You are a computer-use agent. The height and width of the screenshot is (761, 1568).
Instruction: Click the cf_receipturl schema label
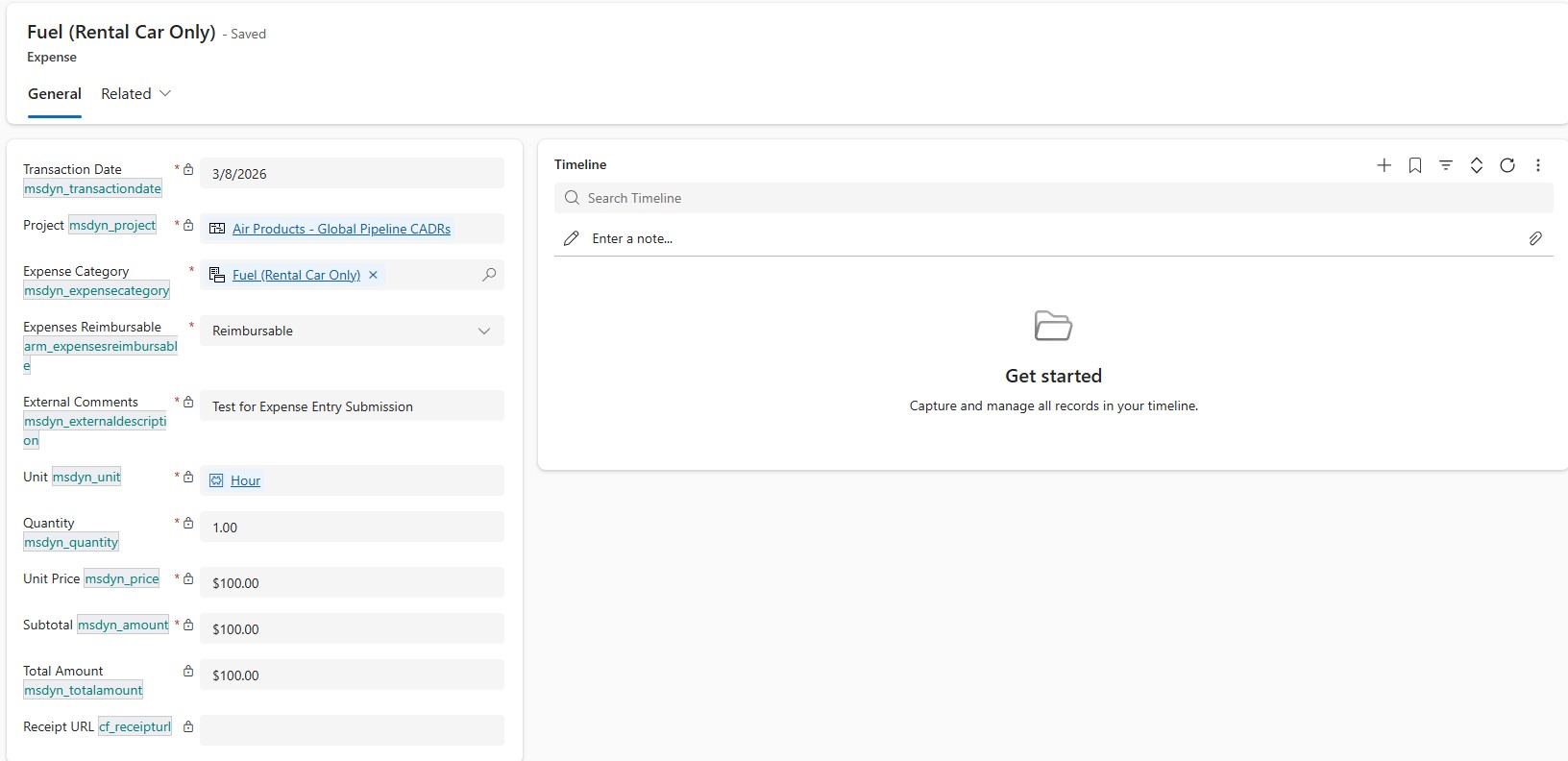click(x=135, y=726)
